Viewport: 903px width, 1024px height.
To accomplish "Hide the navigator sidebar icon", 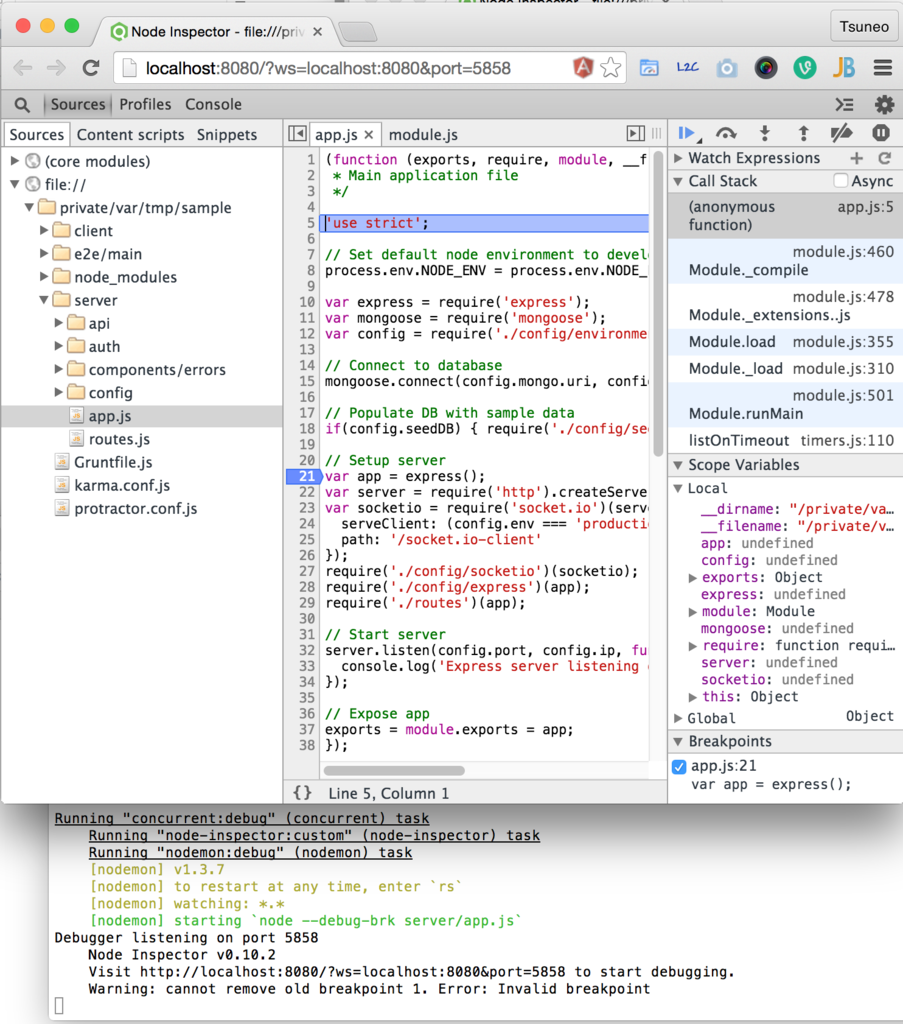I will (297, 134).
